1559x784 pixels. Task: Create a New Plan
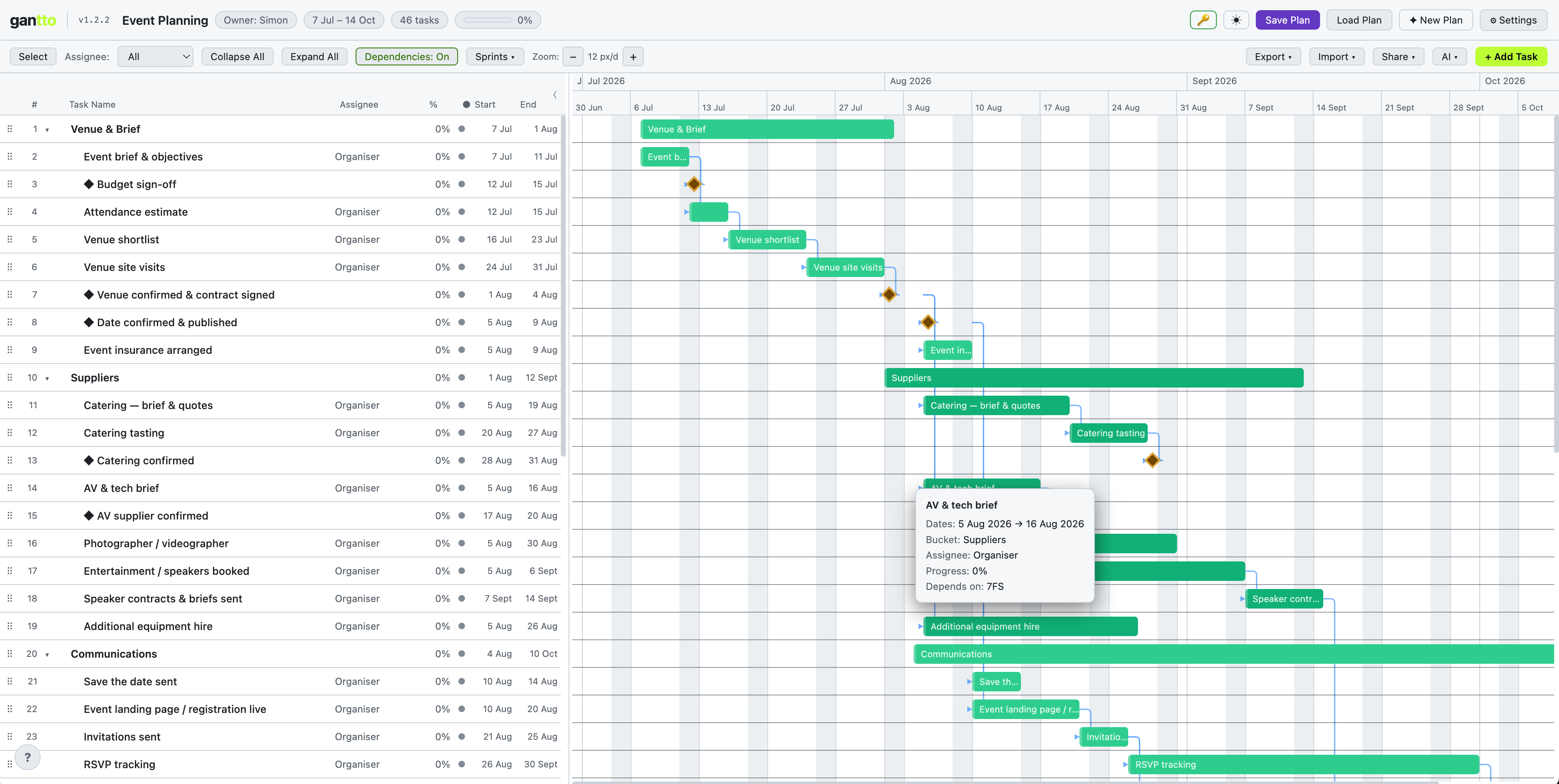point(1435,20)
